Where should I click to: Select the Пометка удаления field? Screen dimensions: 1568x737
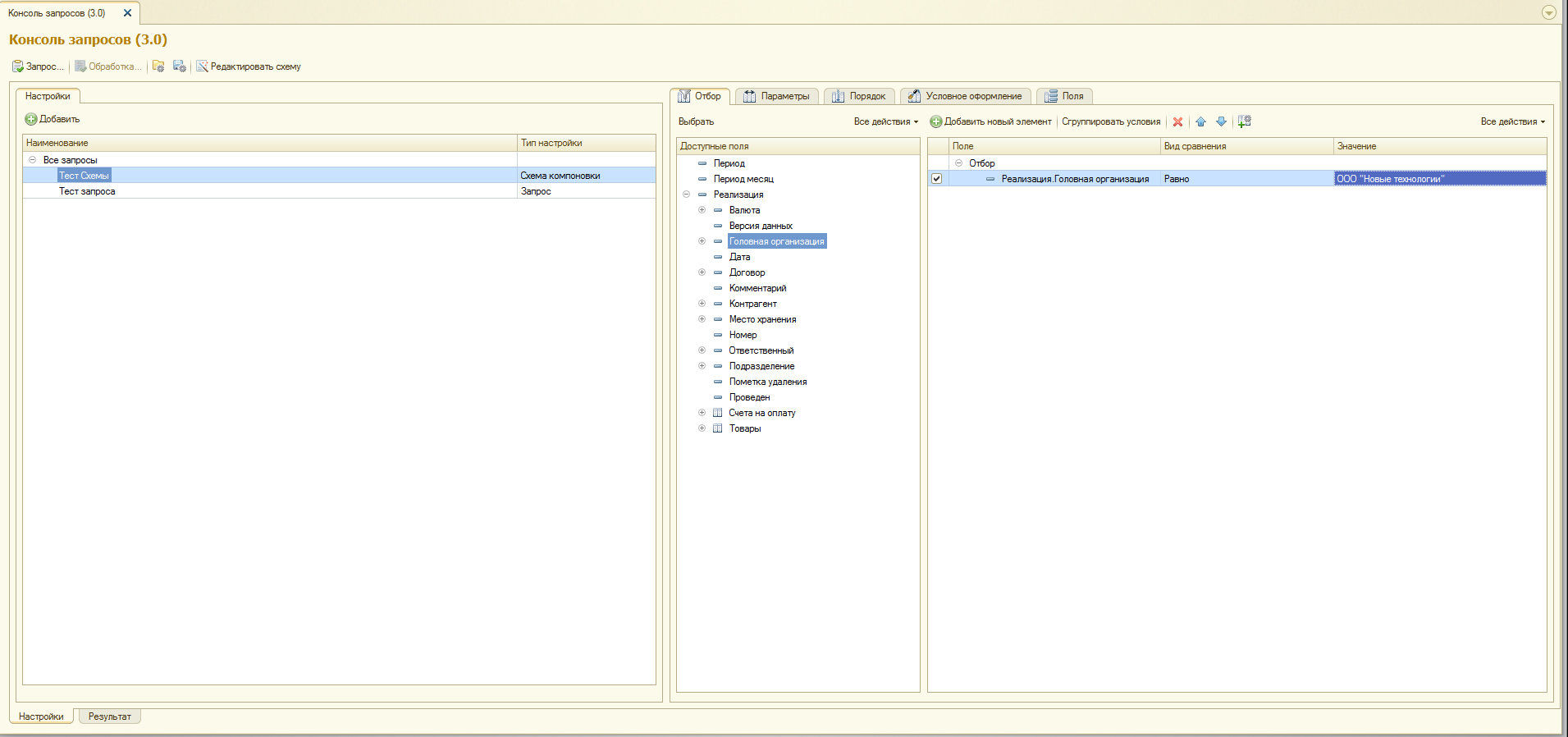tap(768, 382)
